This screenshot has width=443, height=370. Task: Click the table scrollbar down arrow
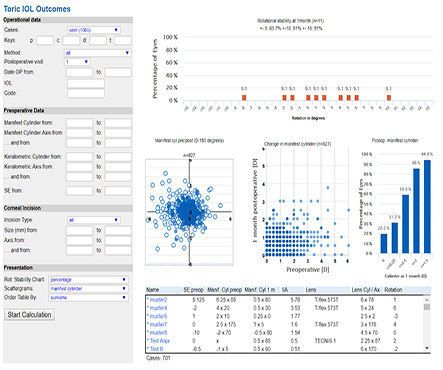tap(427, 348)
